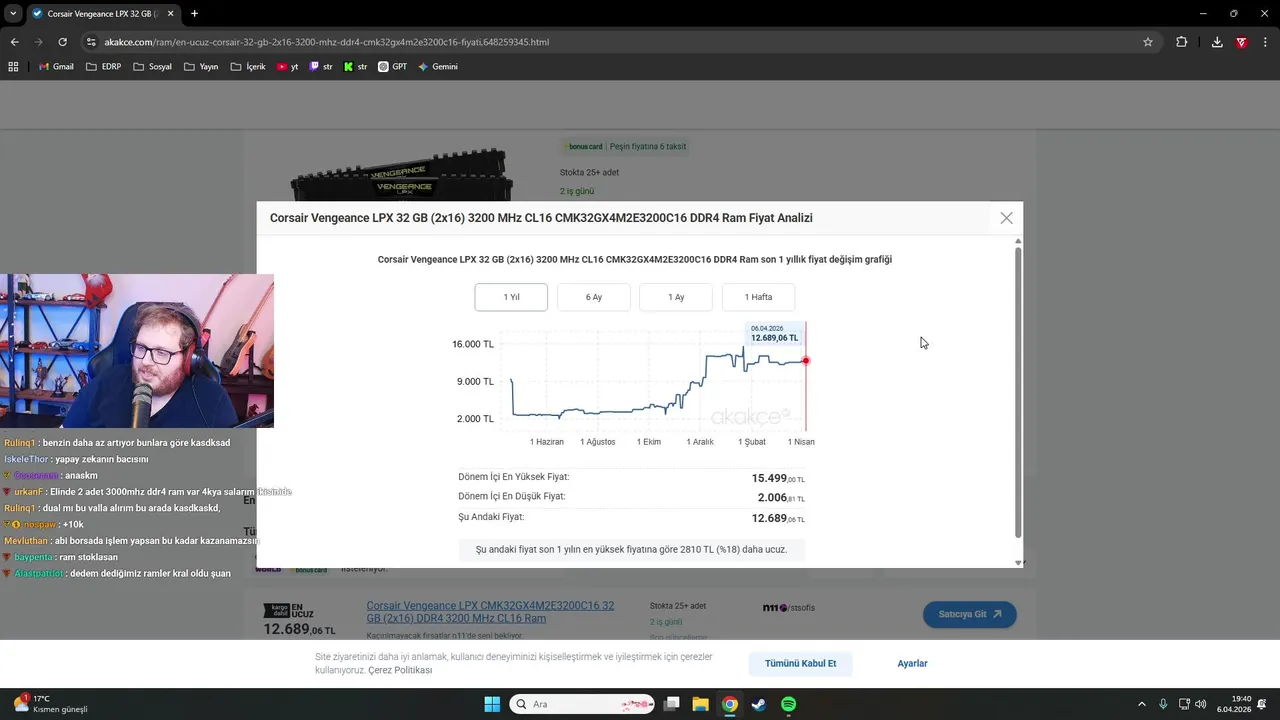Click scrollbar down arrow in popup
The image size is (1280, 720).
coord(1018,563)
